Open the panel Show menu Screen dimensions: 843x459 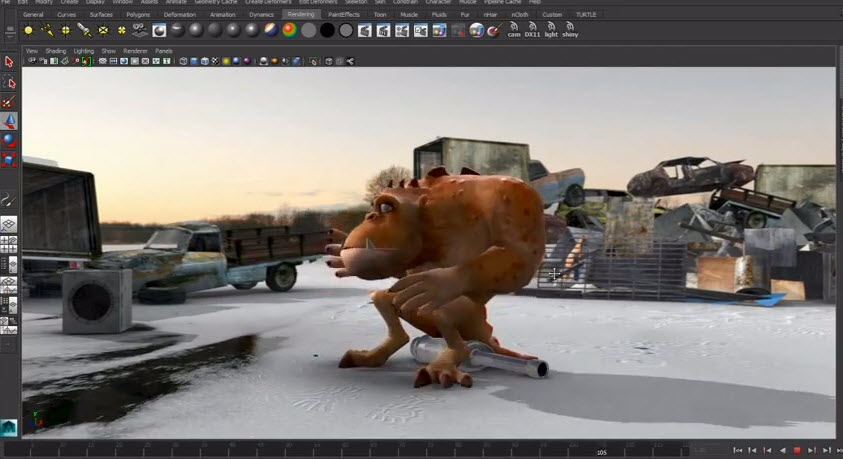pyautogui.click(x=109, y=51)
